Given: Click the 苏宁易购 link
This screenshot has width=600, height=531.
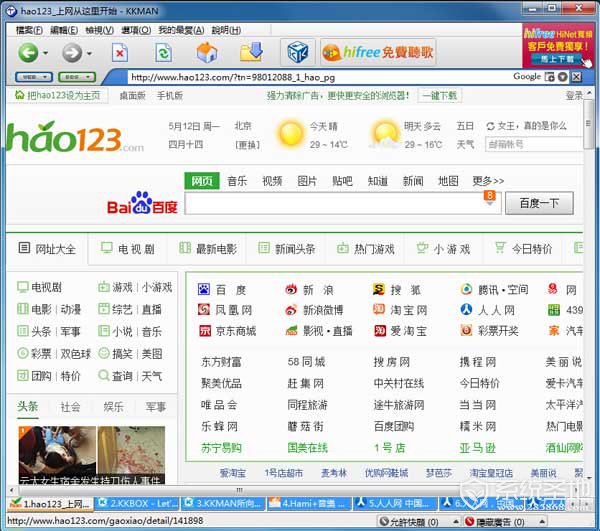Looking at the screenshot, I should (221, 448).
